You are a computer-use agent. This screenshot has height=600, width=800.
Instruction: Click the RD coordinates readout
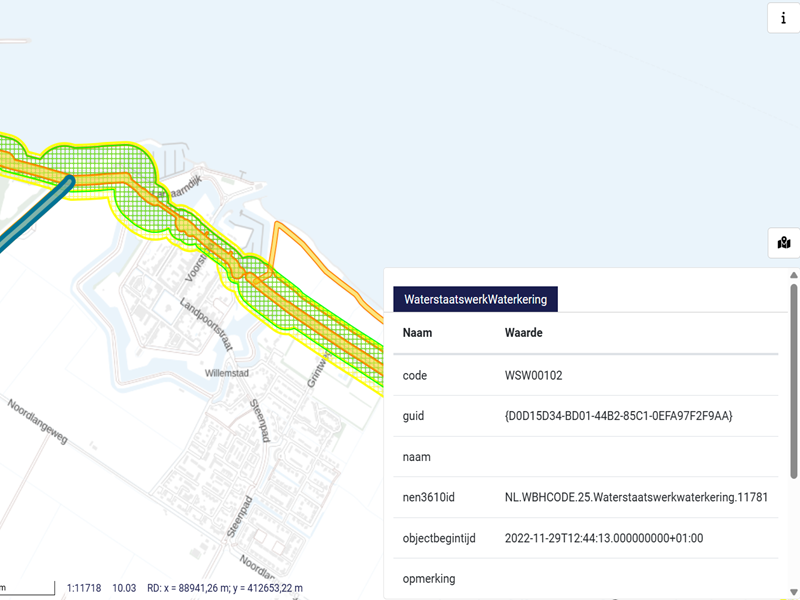pyautogui.click(x=224, y=588)
